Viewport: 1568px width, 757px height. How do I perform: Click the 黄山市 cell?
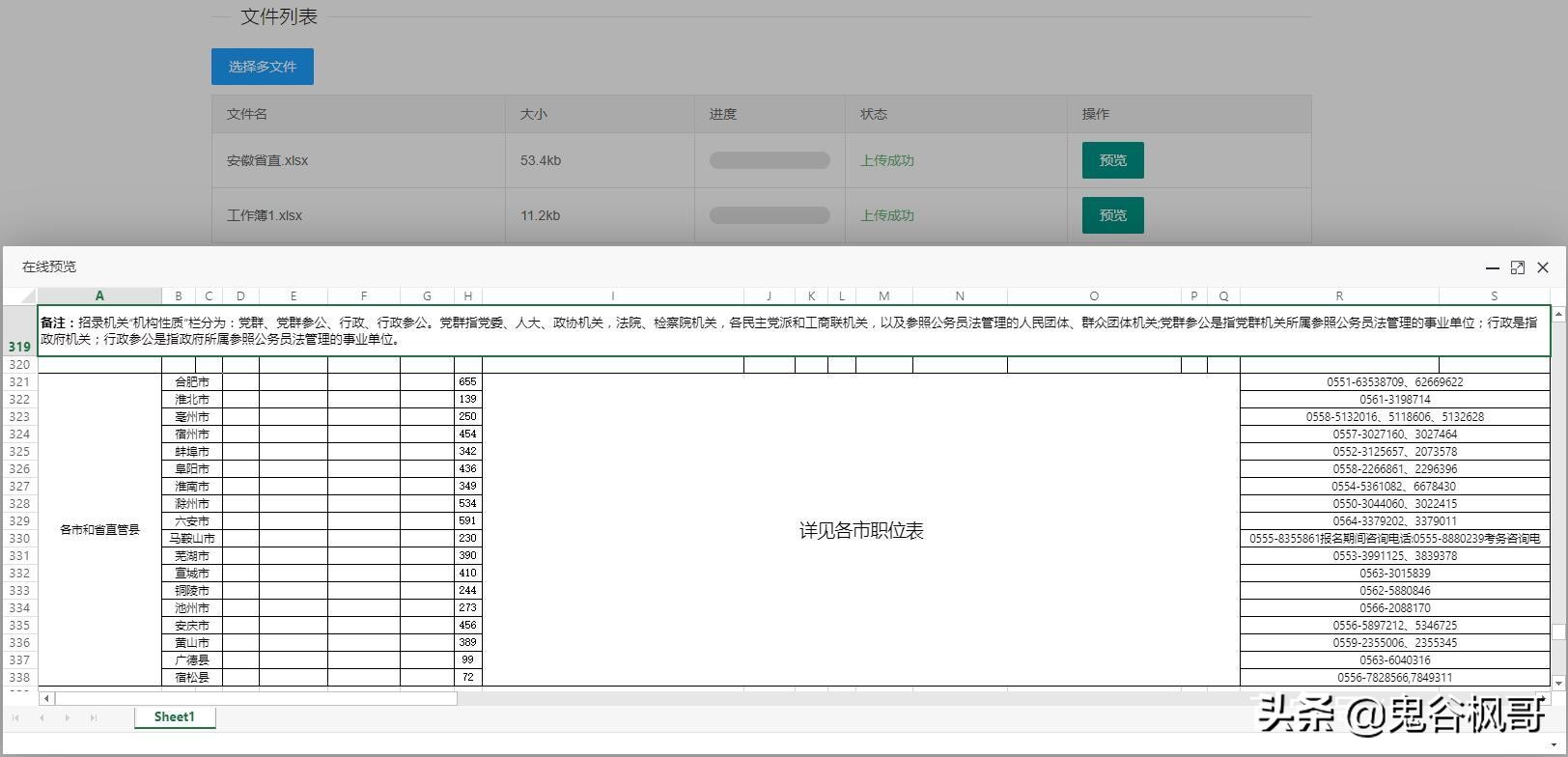[x=192, y=643]
